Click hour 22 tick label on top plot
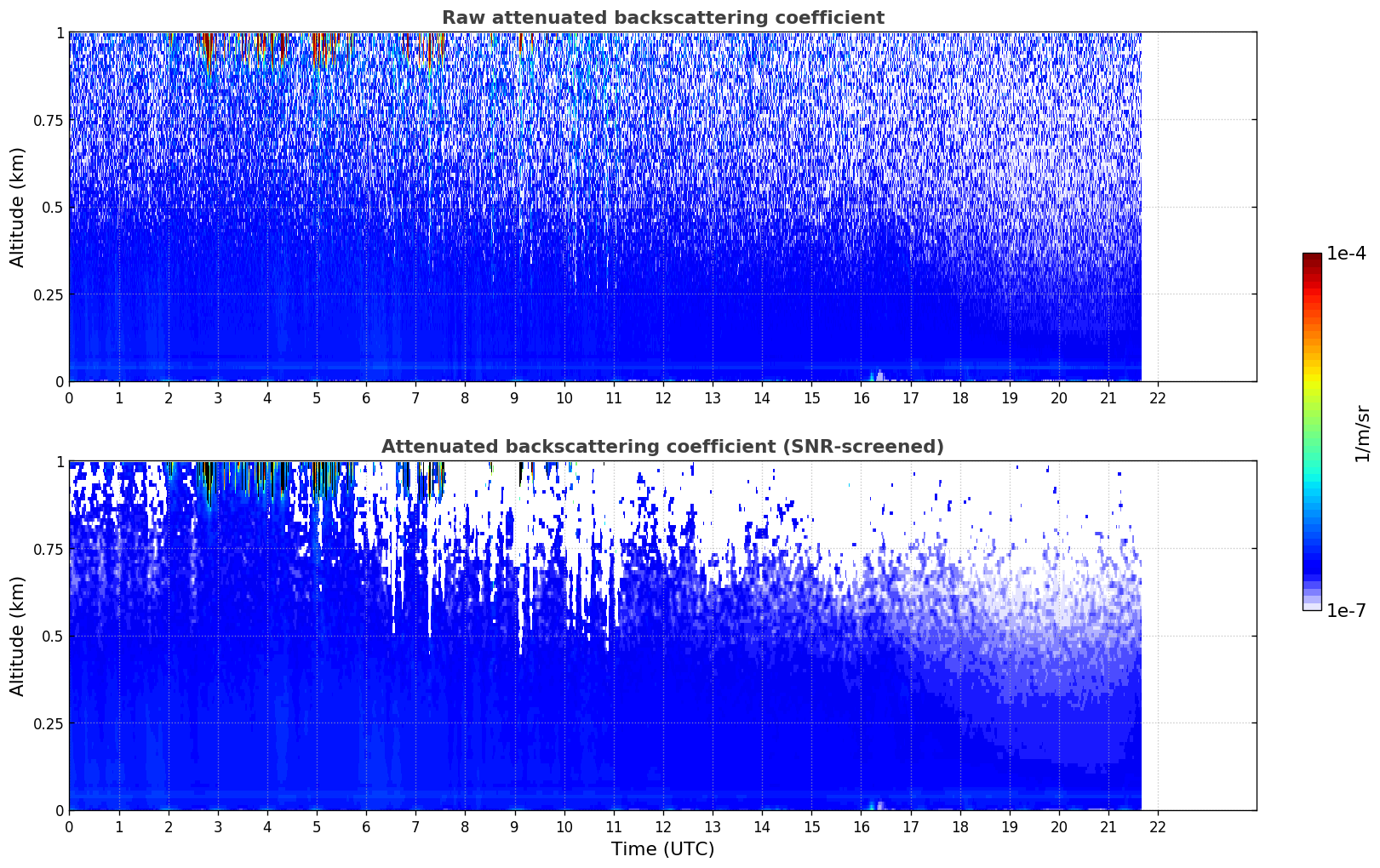The width and height of the screenshot is (1380, 868). click(x=1158, y=398)
